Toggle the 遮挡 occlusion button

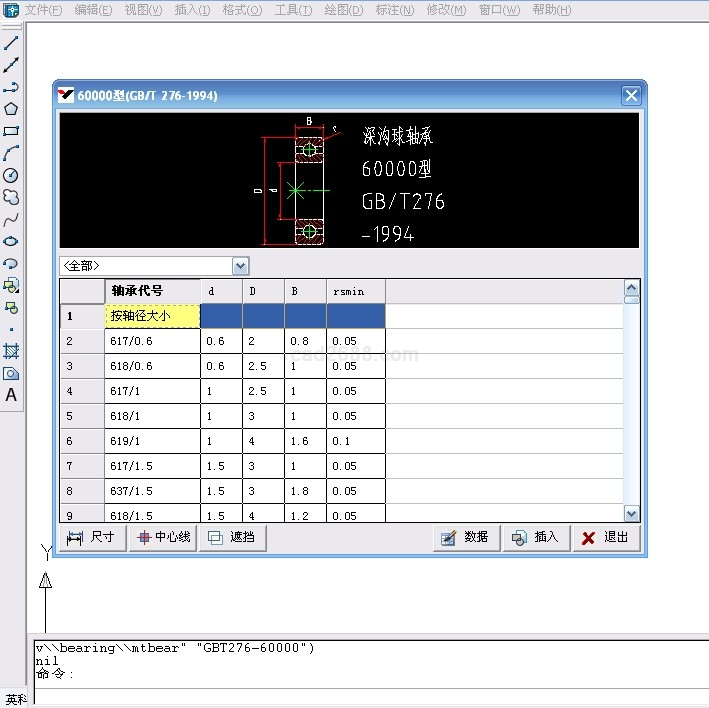tap(232, 538)
